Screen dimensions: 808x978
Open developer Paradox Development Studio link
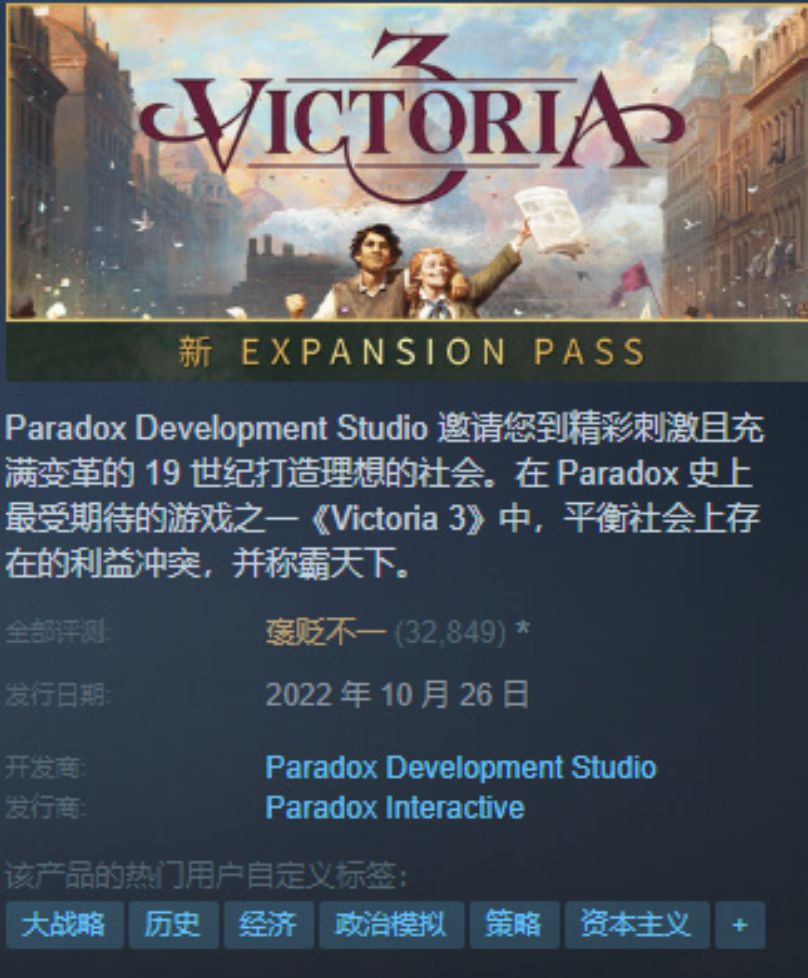click(x=460, y=767)
